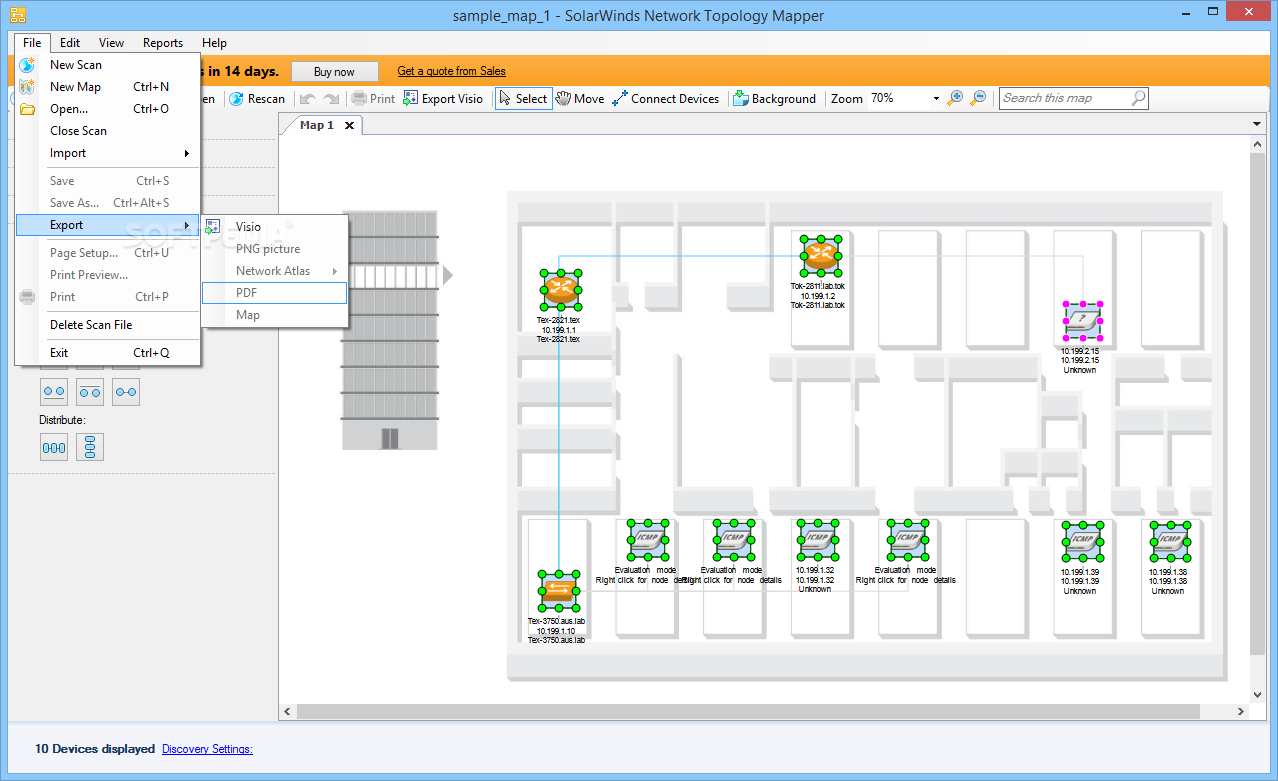Choose New Scan from File menu
Screen dimensions: 1278x781
point(108,65)
